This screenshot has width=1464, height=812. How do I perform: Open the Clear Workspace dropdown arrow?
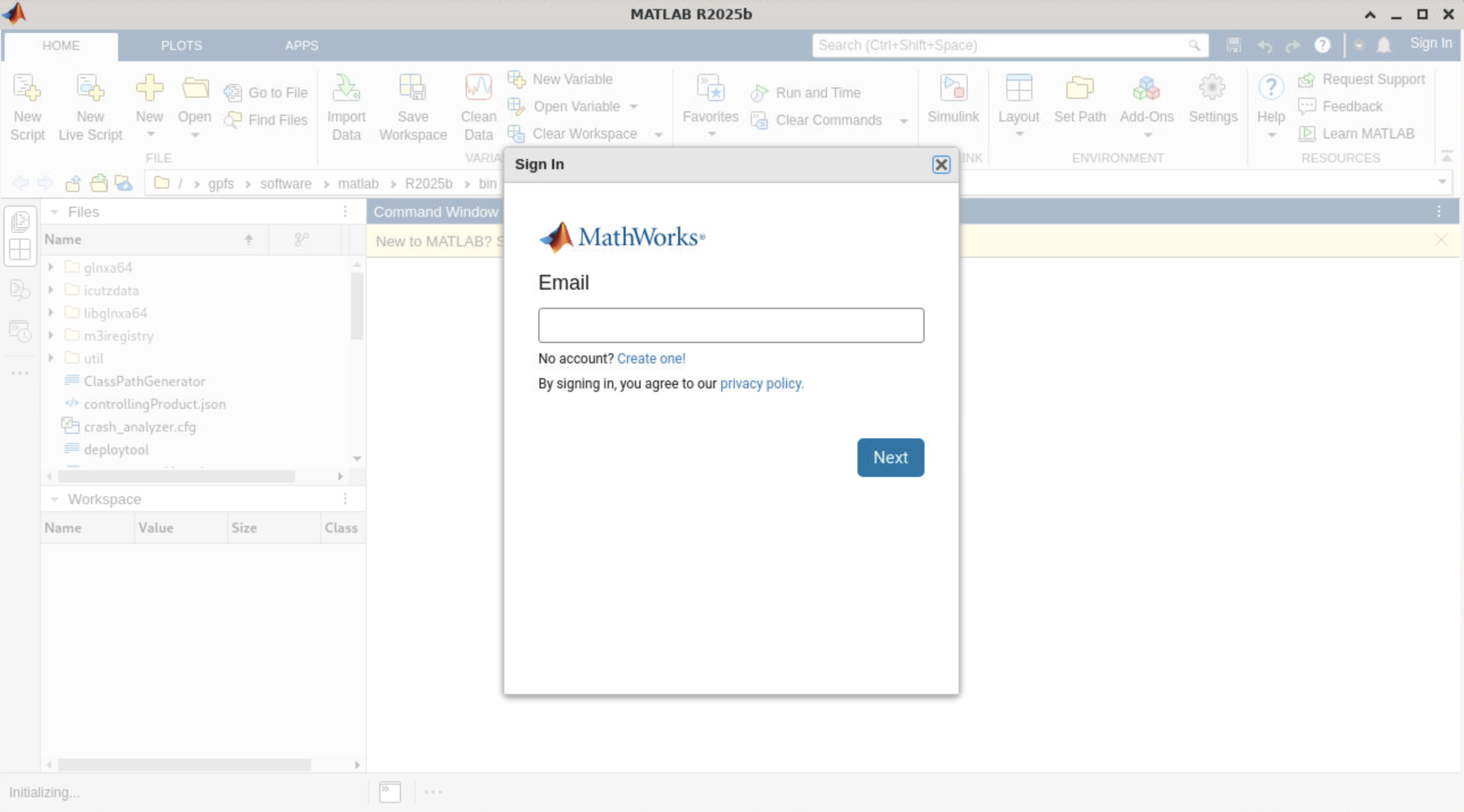tap(659, 135)
